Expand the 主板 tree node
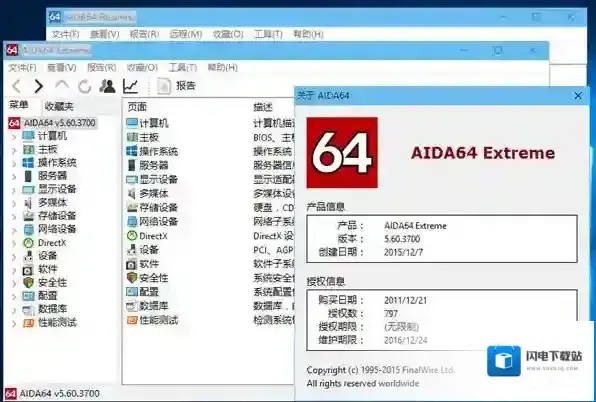This screenshot has width=596, height=402. (14, 150)
